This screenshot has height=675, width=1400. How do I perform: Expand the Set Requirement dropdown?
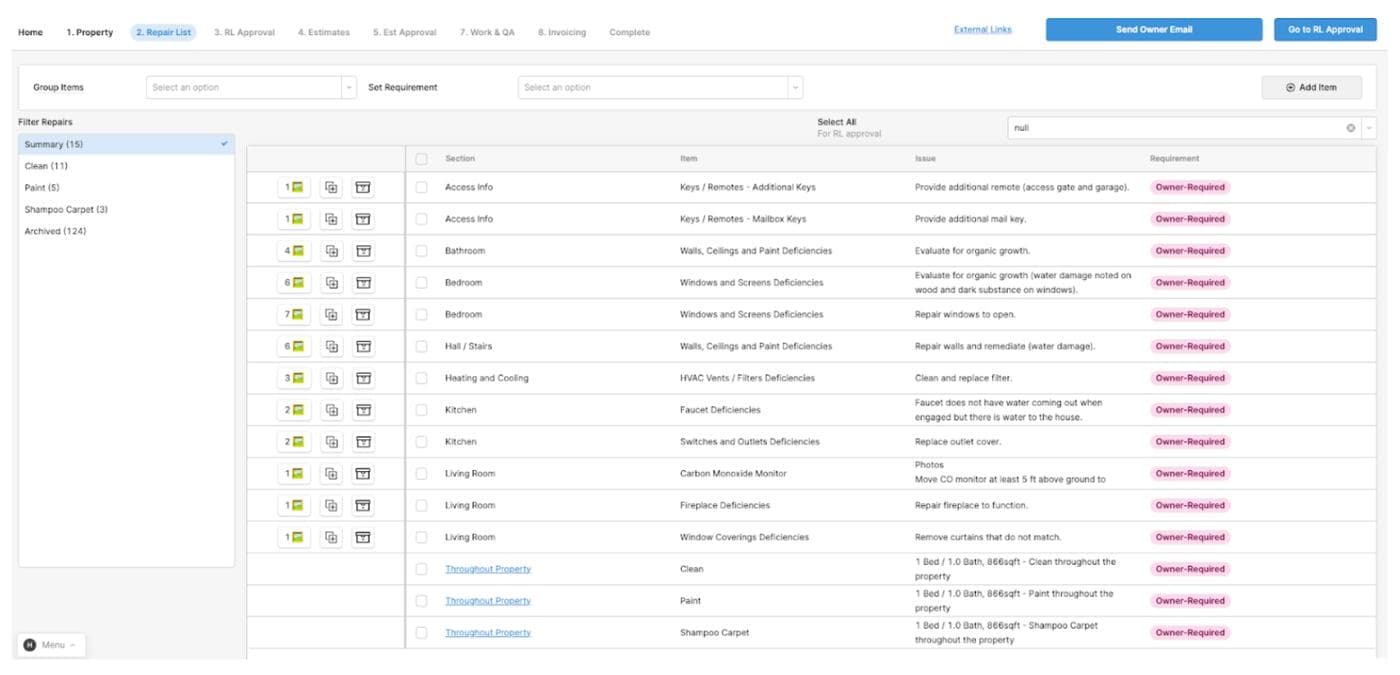pos(660,88)
